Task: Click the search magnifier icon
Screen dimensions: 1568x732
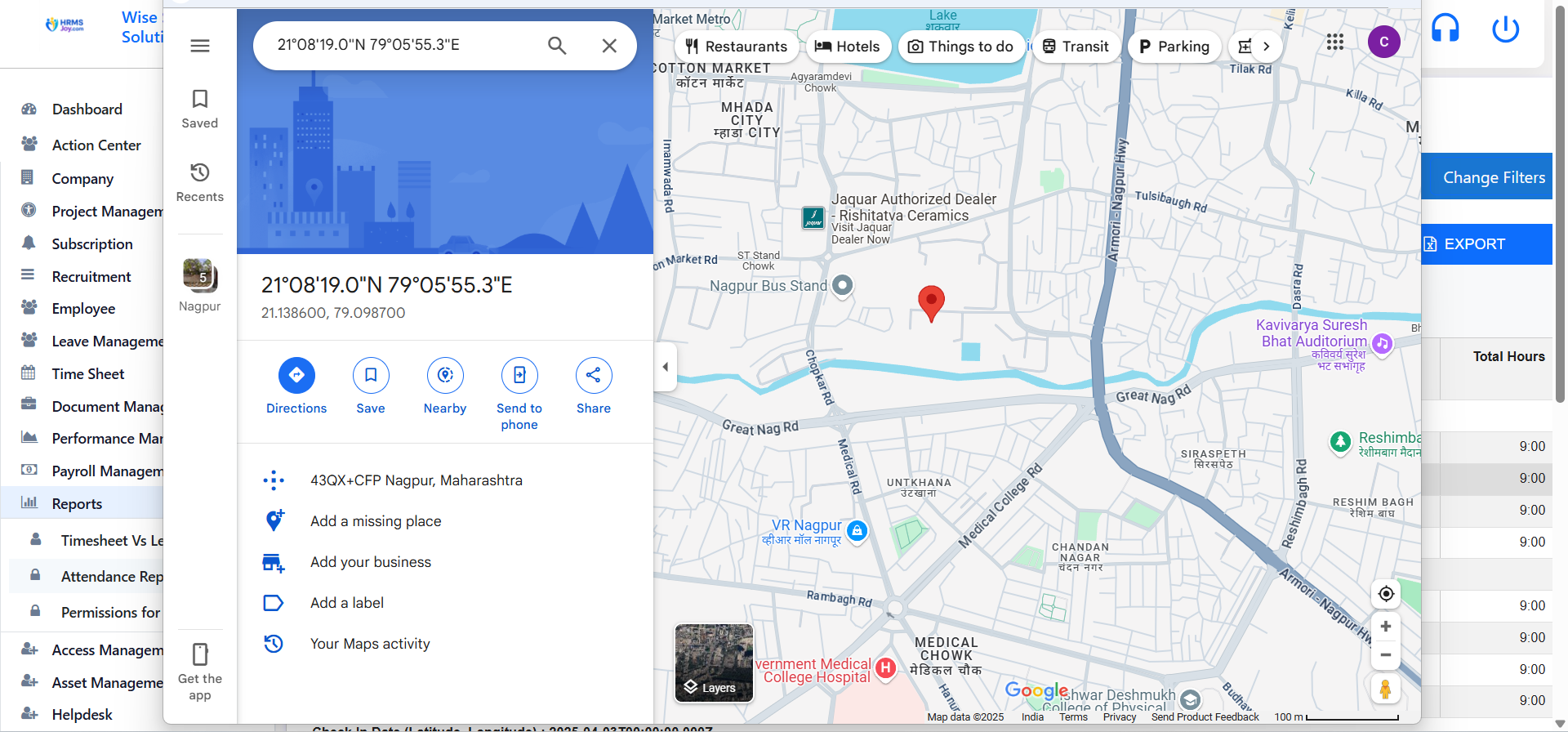Action: tap(557, 46)
